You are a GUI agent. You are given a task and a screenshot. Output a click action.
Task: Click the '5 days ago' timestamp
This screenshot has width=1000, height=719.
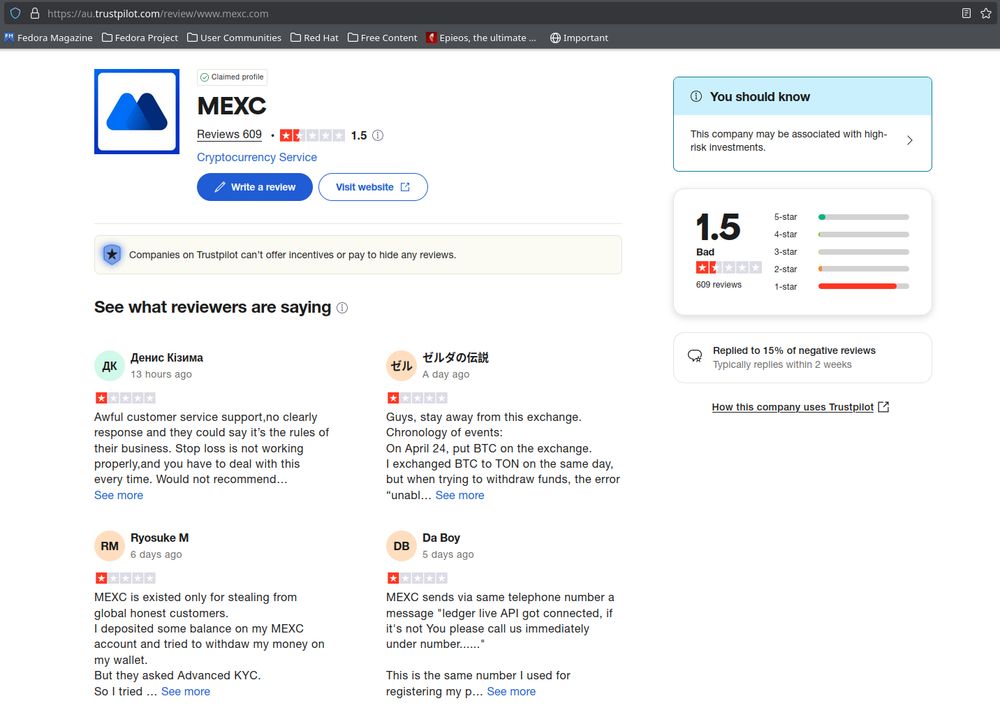point(448,554)
